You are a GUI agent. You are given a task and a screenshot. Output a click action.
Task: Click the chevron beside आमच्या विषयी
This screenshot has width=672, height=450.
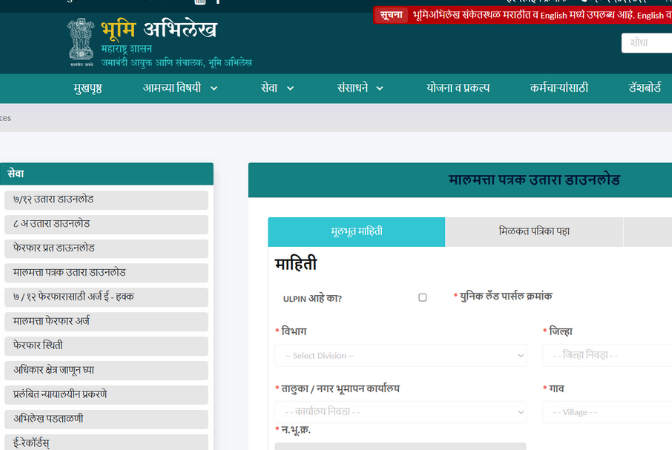[x=213, y=88]
